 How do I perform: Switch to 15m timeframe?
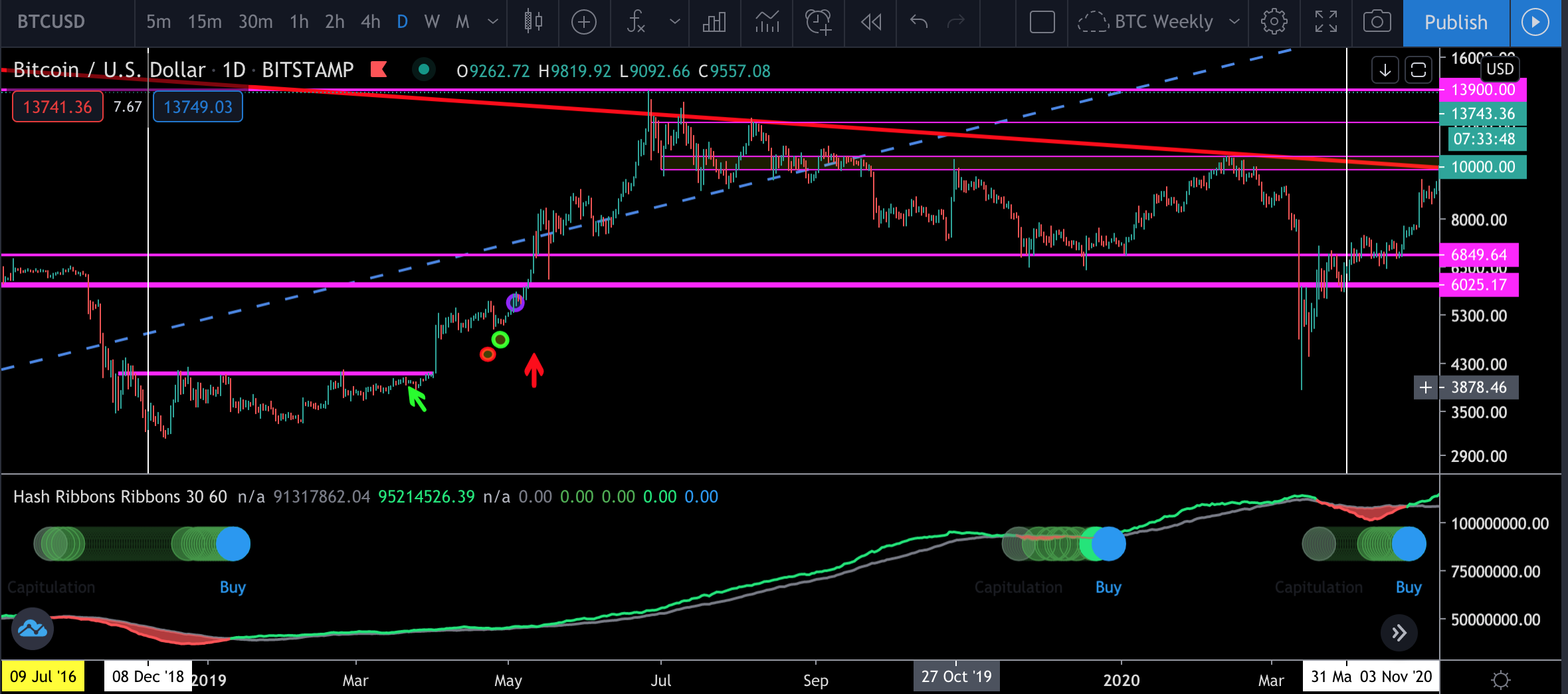[205, 22]
